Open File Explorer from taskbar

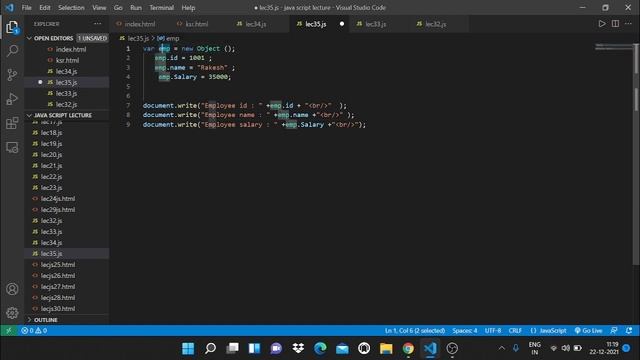pyautogui.click(x=386, y=349)
